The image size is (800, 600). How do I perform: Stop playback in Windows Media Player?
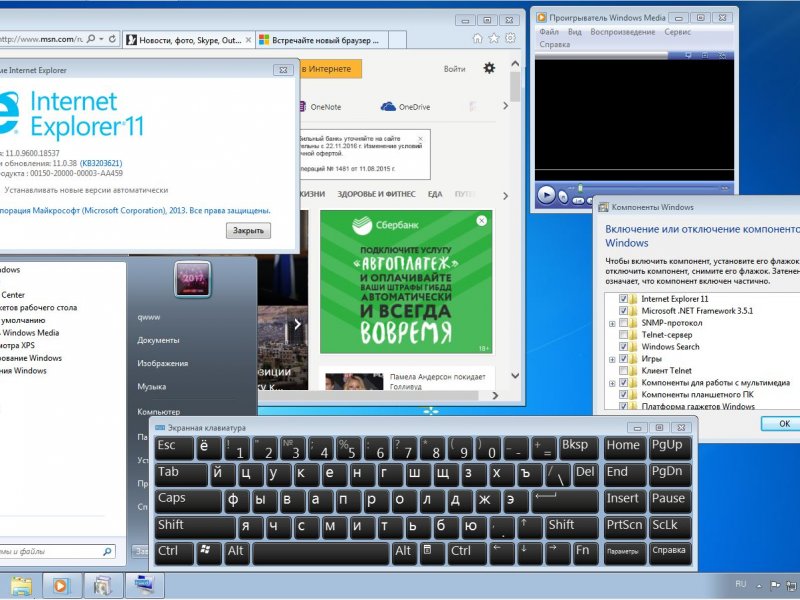pos(563,196)
